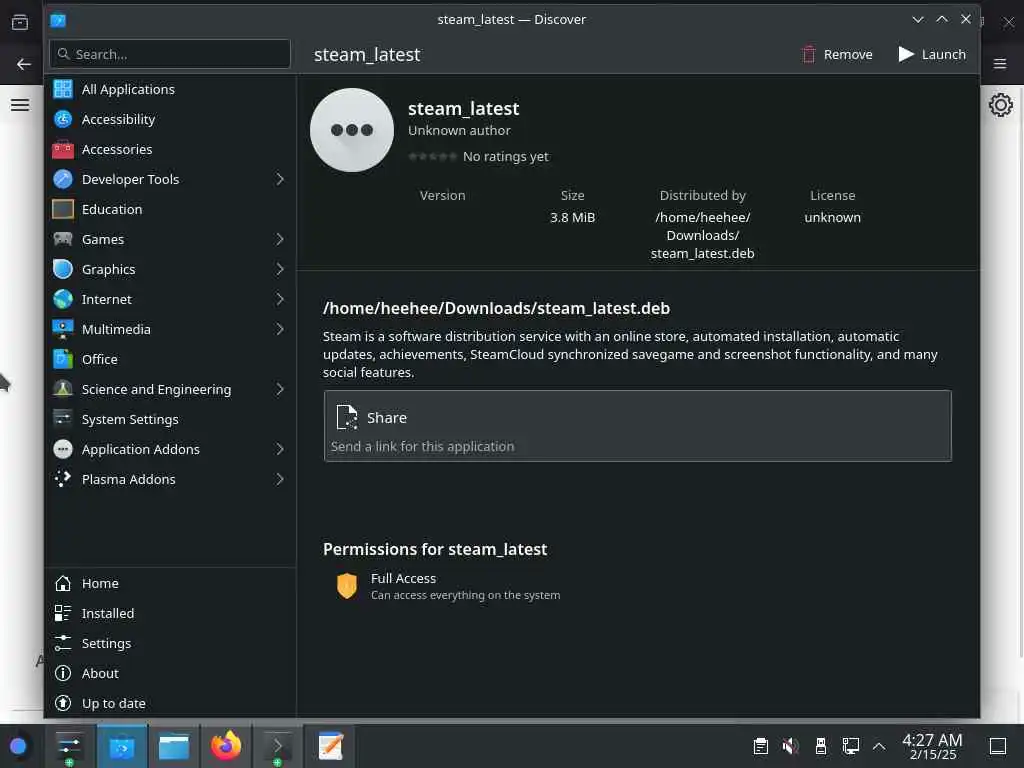
Task: Open the Settings page label
Action: coord(106,643)
